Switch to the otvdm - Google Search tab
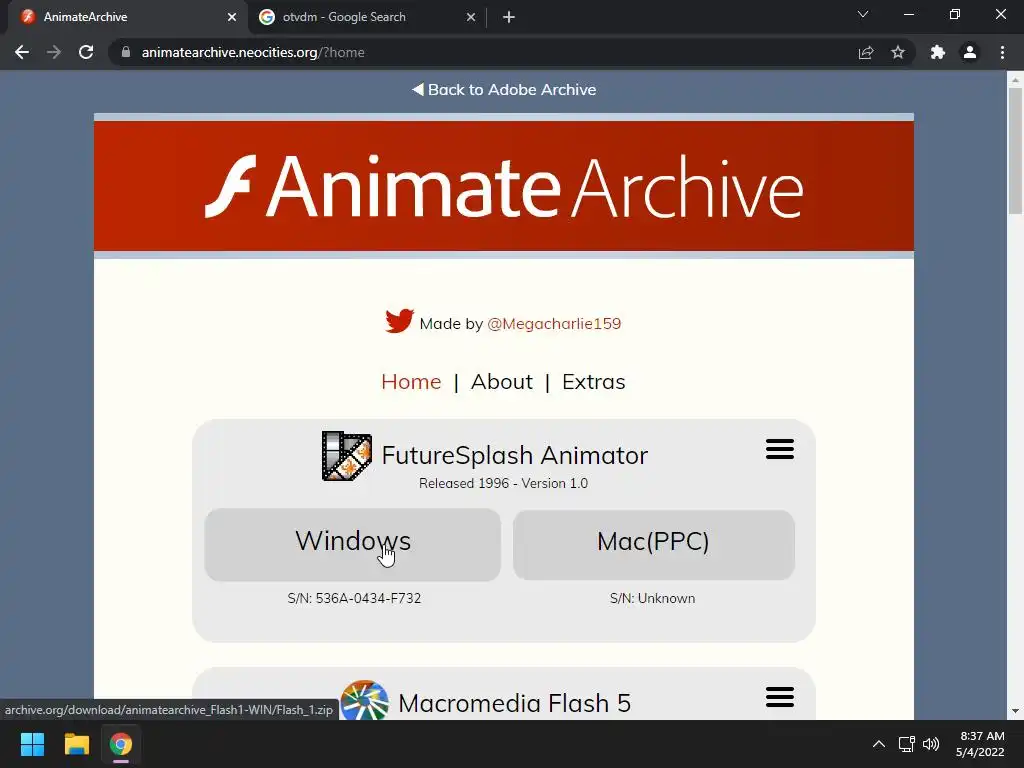This screenshot has width=1024, height=768. [366, 17]
